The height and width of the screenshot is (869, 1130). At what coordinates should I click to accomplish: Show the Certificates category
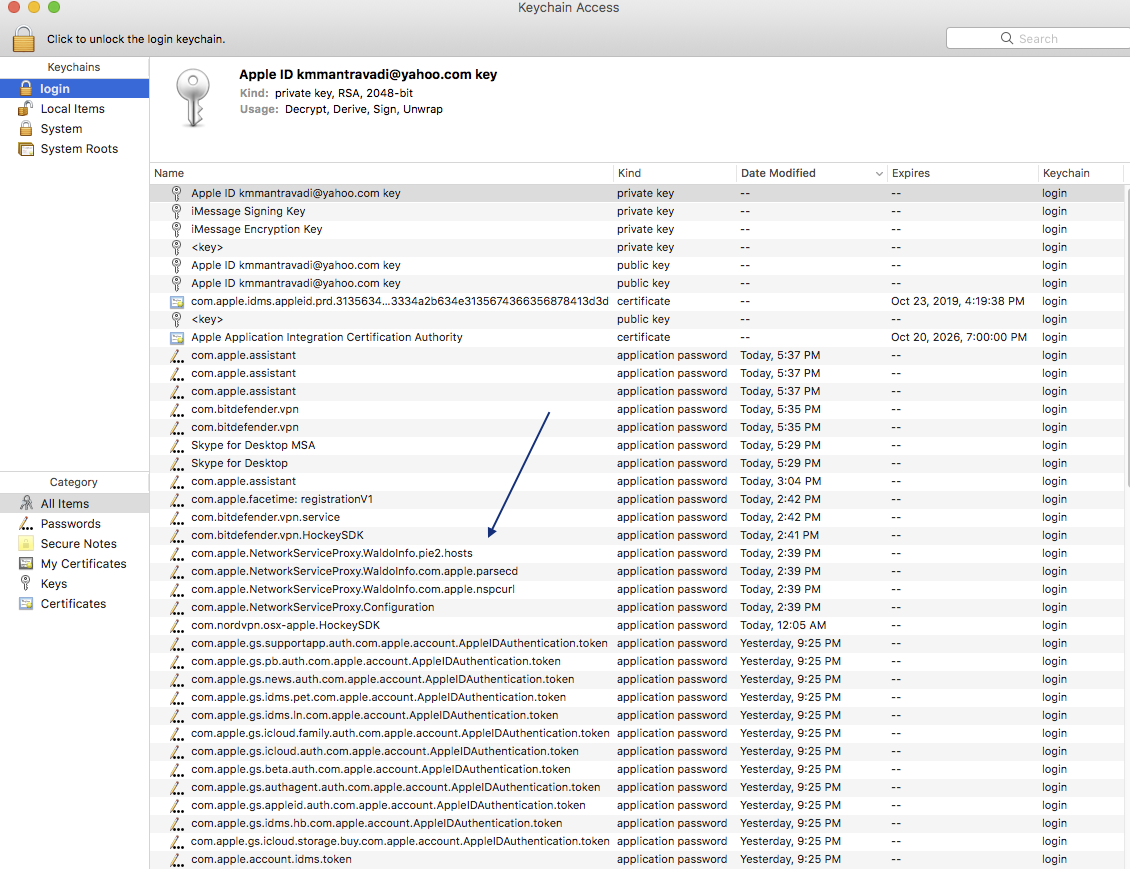(74, 604)
